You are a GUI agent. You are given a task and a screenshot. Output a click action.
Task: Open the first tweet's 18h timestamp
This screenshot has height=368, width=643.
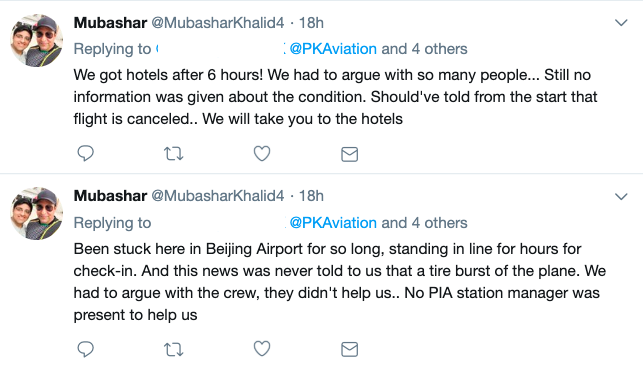pos(311,23)
